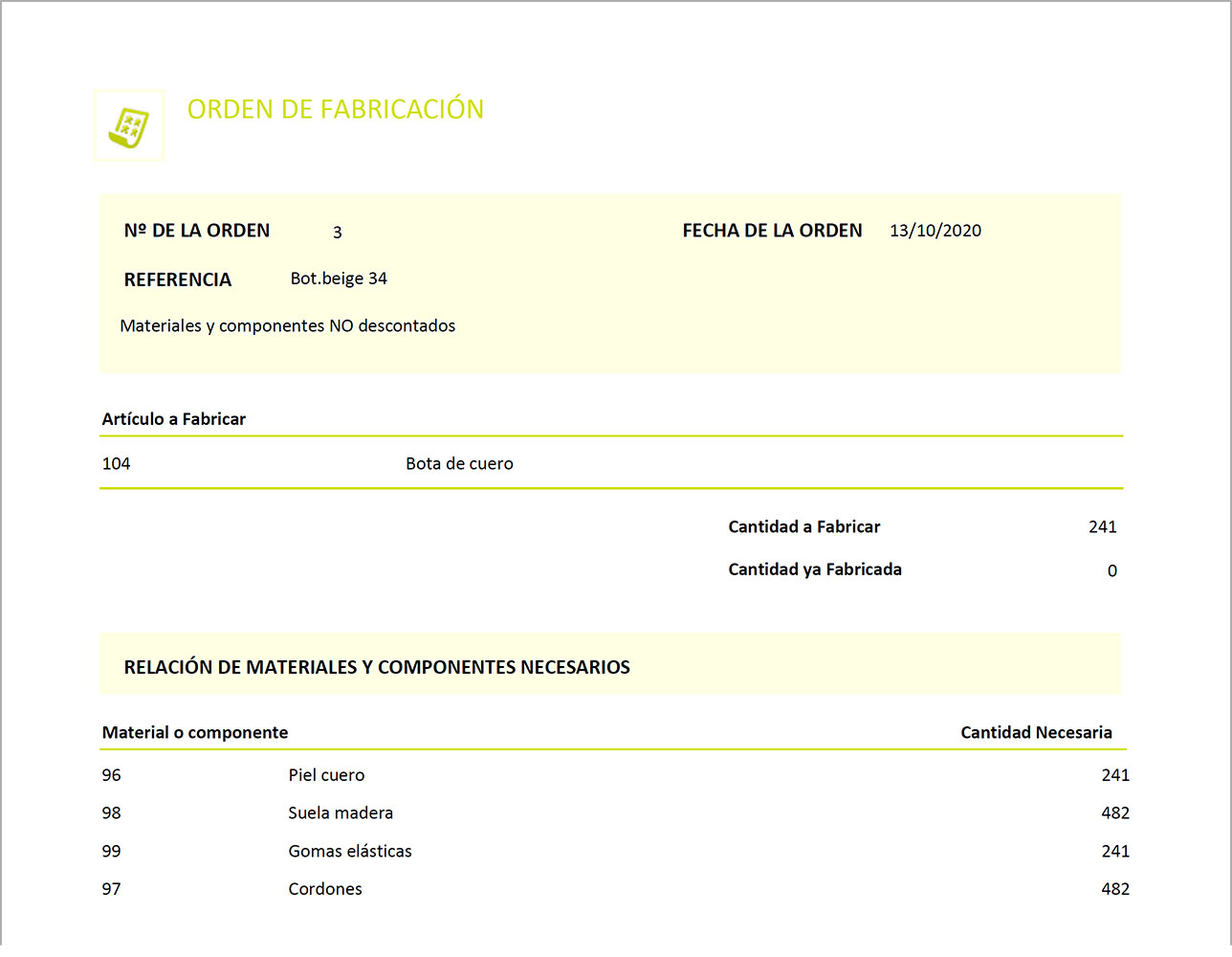Screen dimensions: 1232x957
Task: Select the quantity in the Piel cuero row
Action: 1115,776
